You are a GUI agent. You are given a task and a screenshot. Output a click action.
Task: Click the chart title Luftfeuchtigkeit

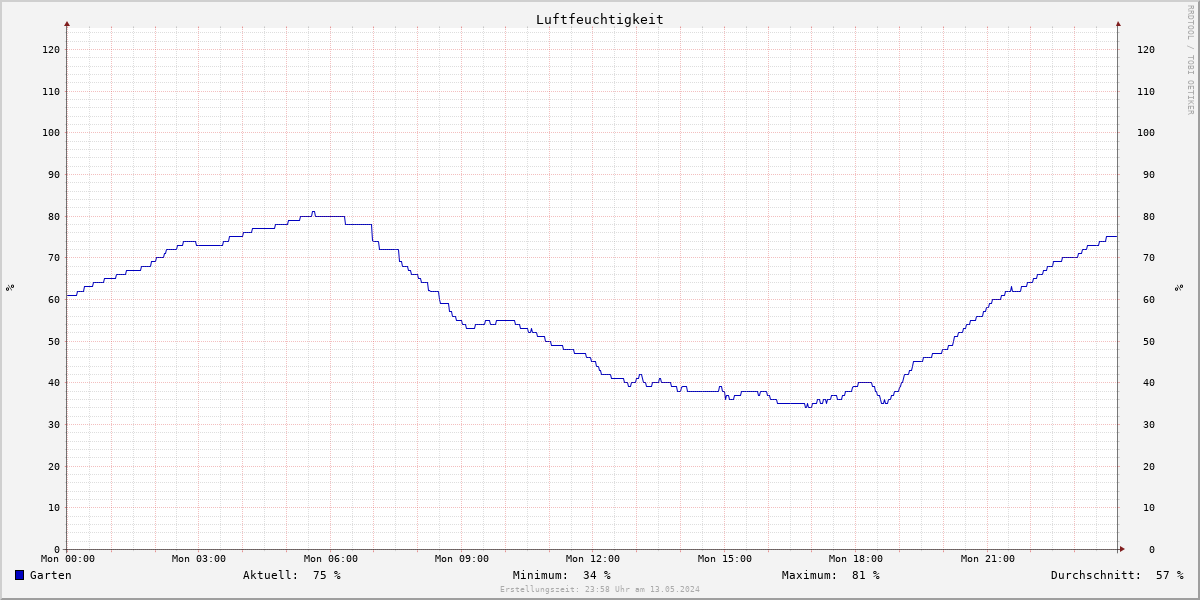point(599,19)
